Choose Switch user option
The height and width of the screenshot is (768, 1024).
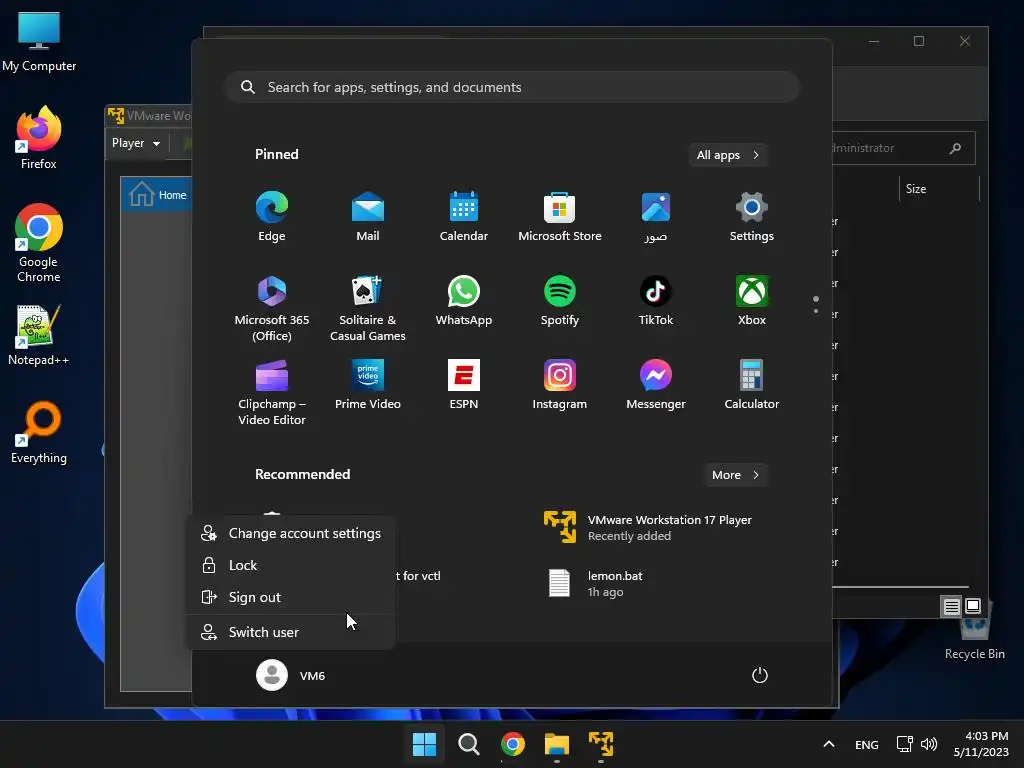tap(291, 632)
